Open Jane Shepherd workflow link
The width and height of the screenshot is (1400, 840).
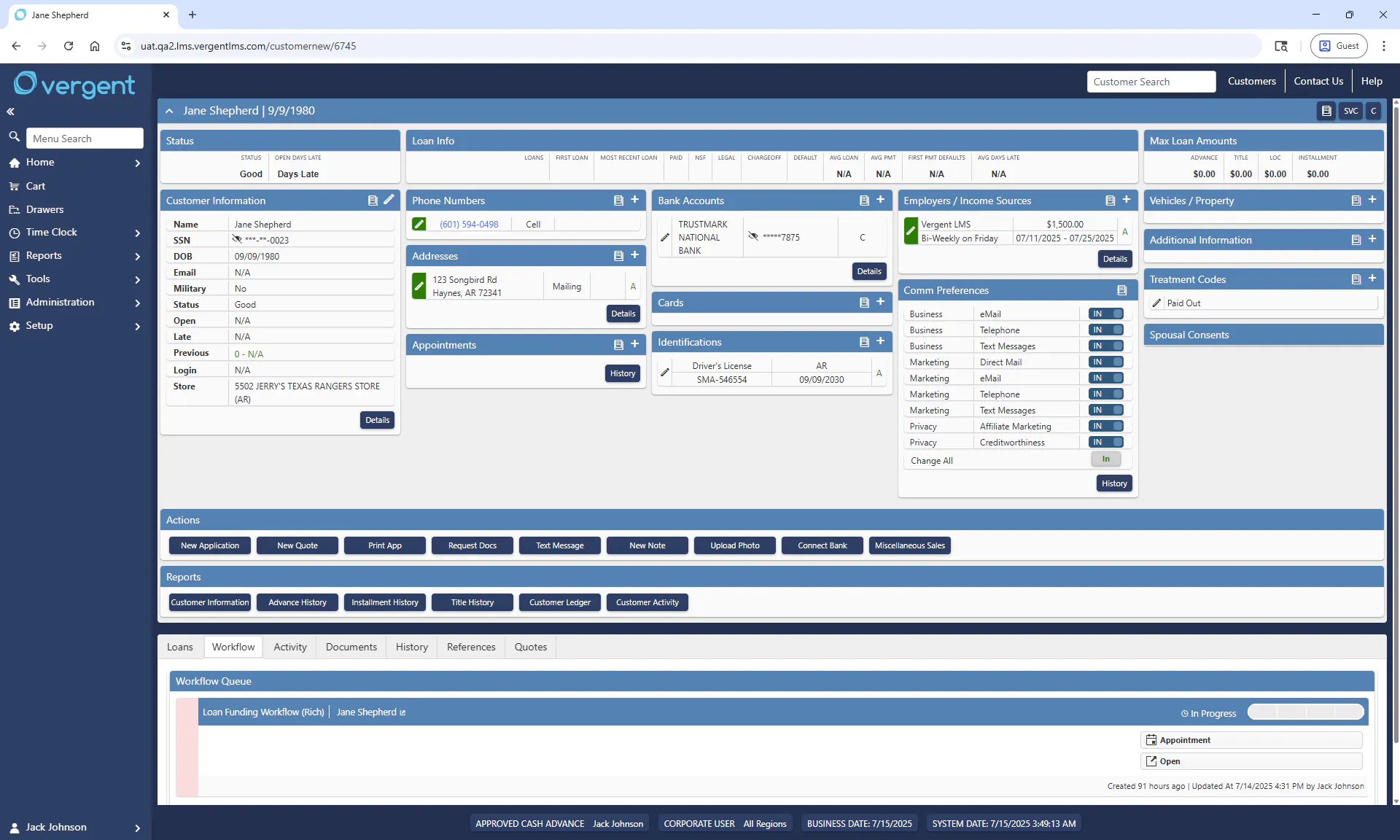[370, 712]
